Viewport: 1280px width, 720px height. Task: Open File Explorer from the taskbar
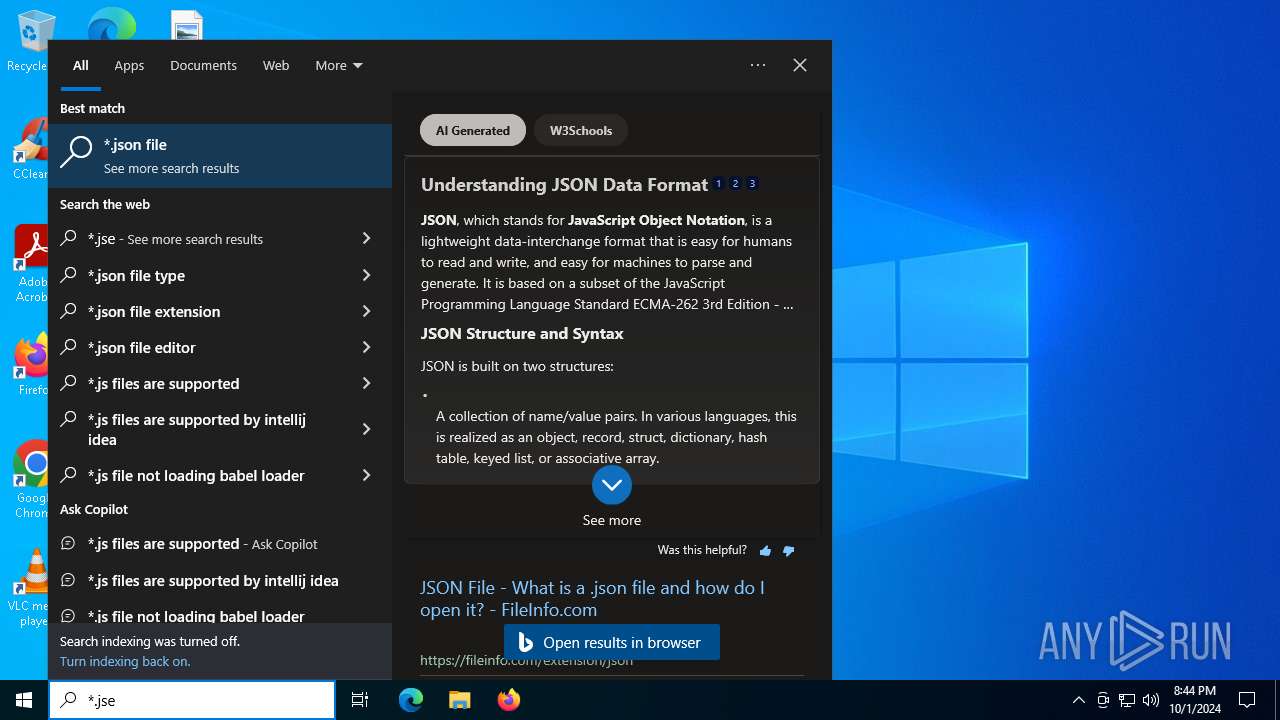click(x=459, y=700)
